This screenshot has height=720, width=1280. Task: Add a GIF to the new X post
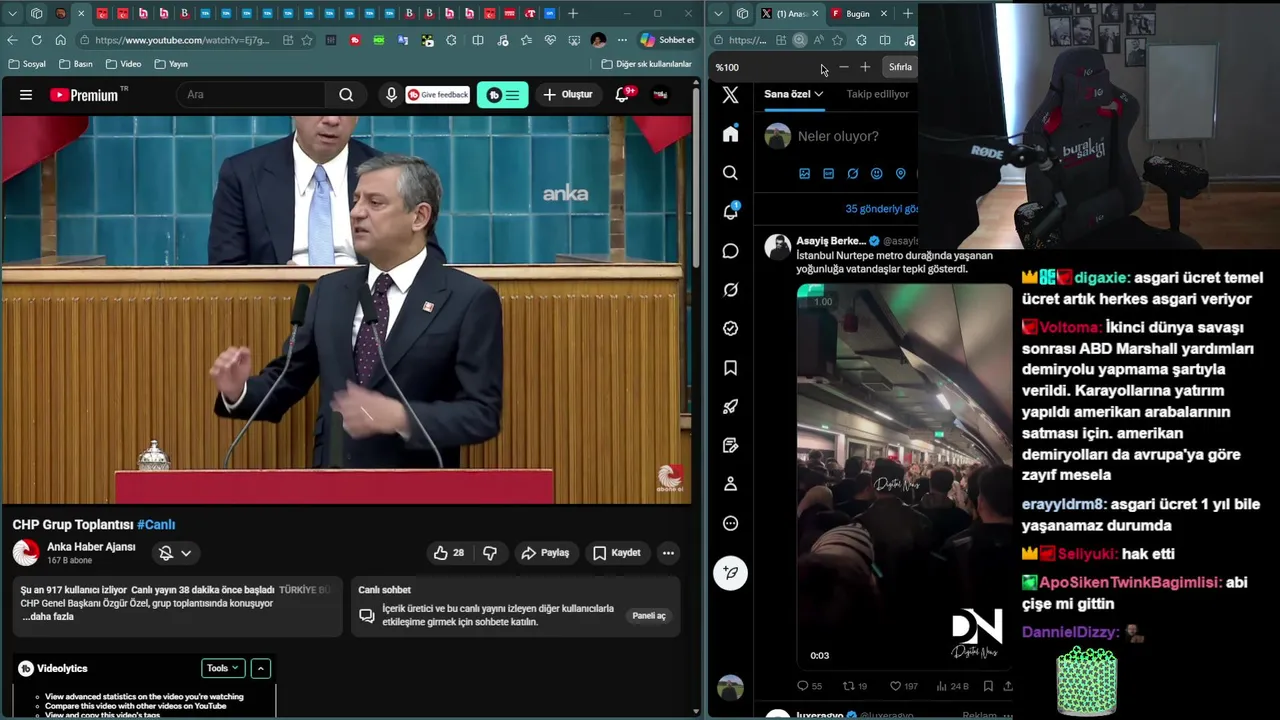(x=828, y=173)
